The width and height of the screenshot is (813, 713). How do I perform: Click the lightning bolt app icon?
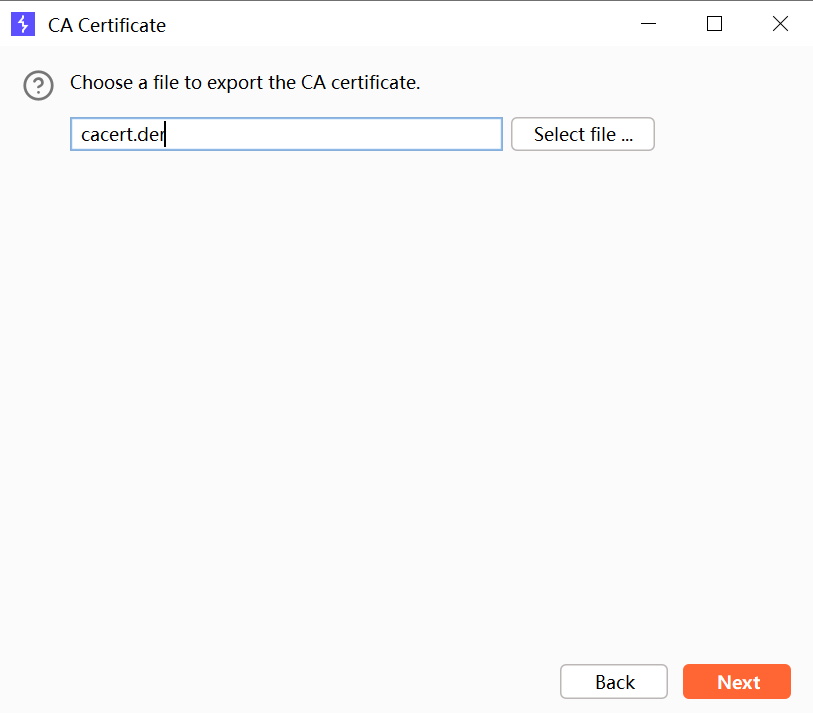click(x=22, y=25)
